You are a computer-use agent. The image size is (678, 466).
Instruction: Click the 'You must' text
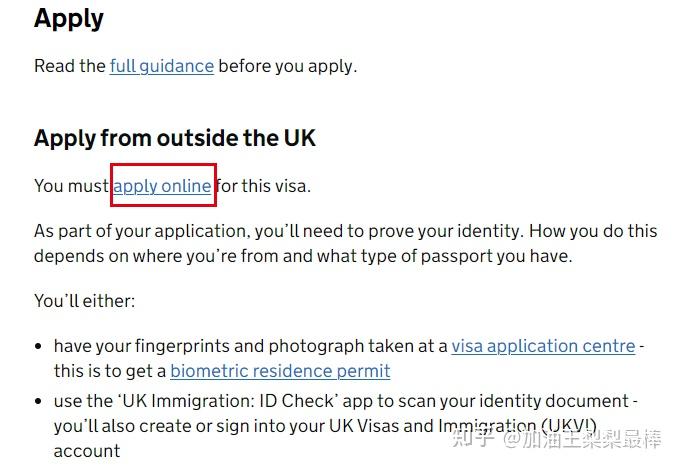coord(72,186)
